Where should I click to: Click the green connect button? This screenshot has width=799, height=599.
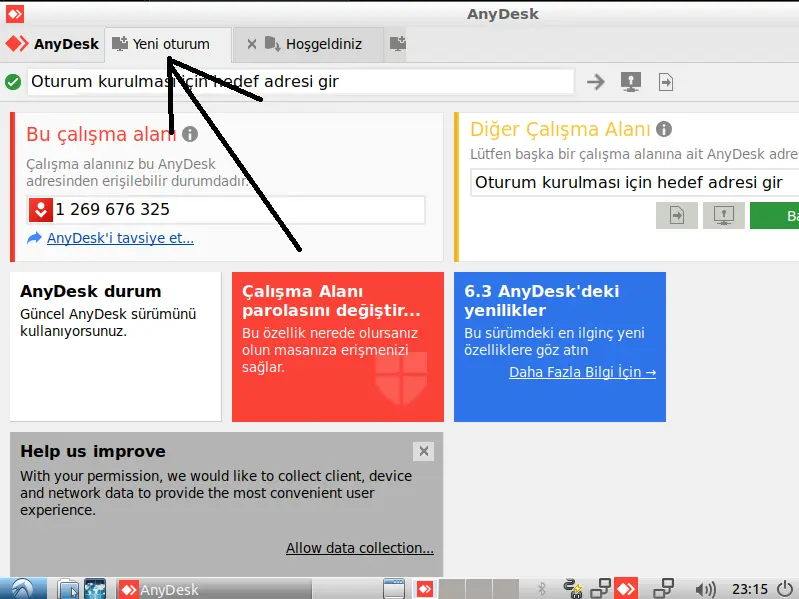coord(775,215)
